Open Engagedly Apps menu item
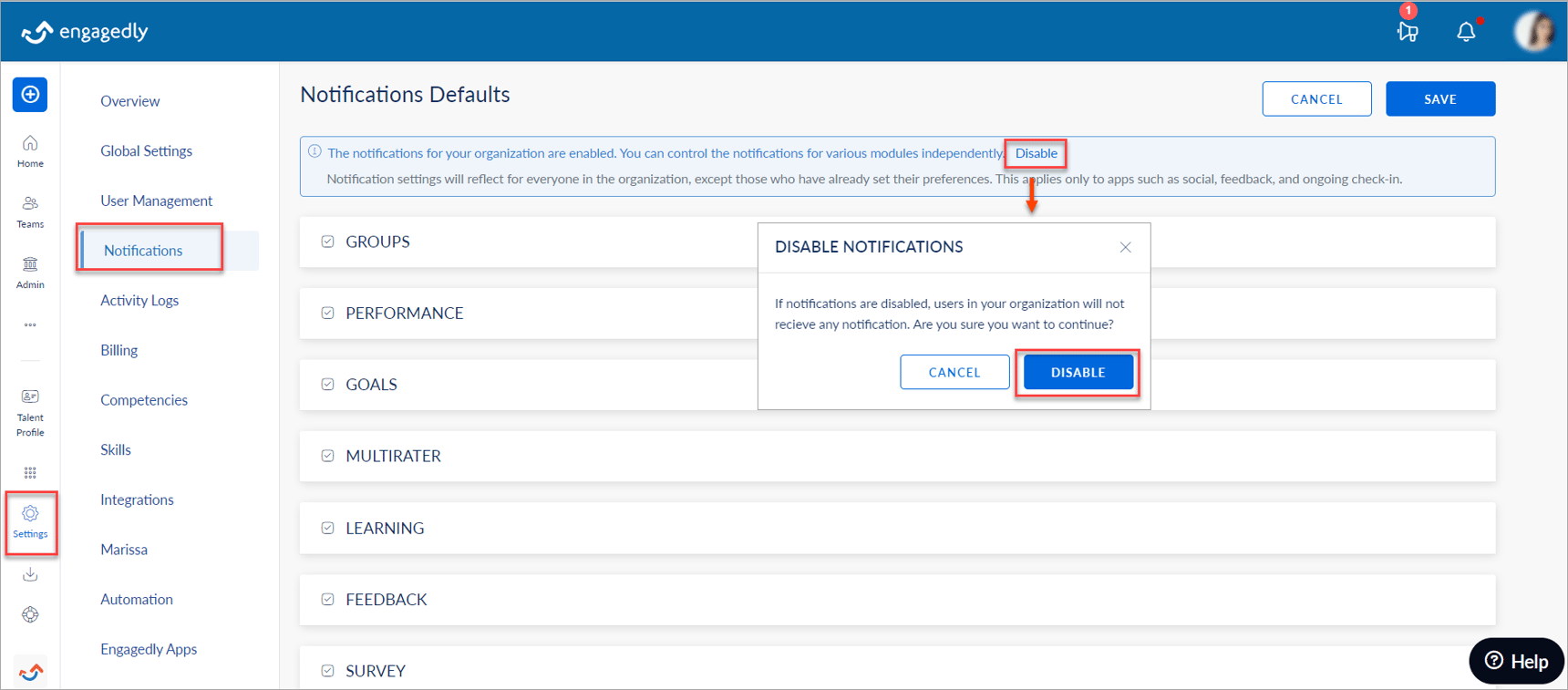 pos(149,649)
